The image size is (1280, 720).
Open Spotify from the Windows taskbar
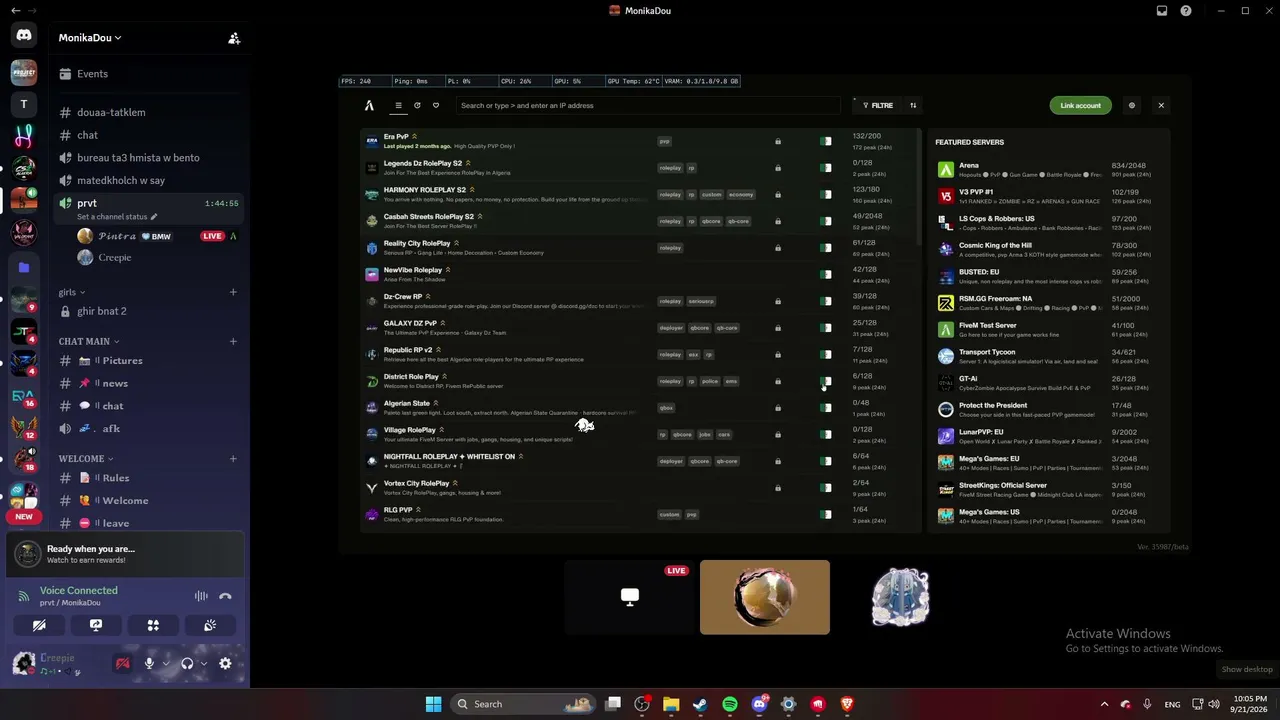[x=730, y=704]
